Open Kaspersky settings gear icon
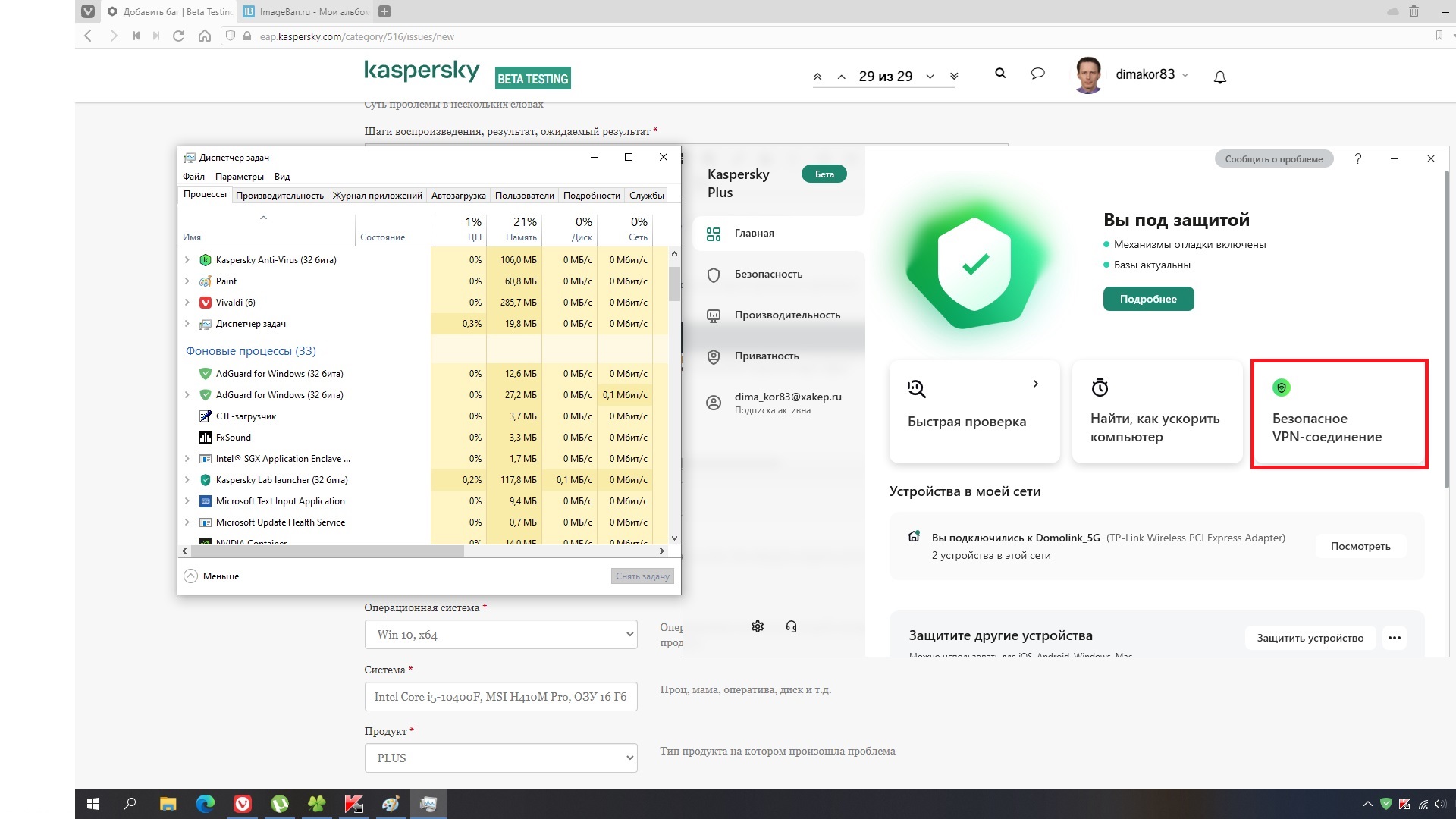This screenshot has height=819, width=1456. click(757, 626)
